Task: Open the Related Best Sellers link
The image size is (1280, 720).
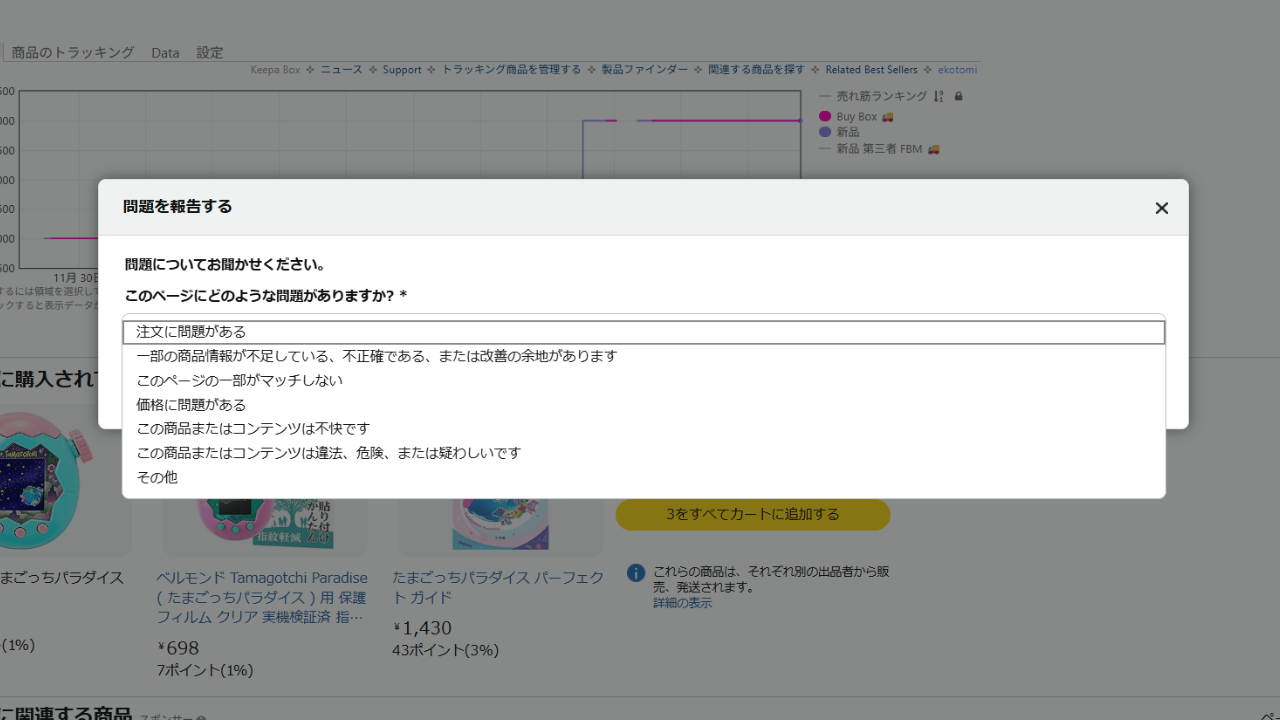Action: point(871,70)
